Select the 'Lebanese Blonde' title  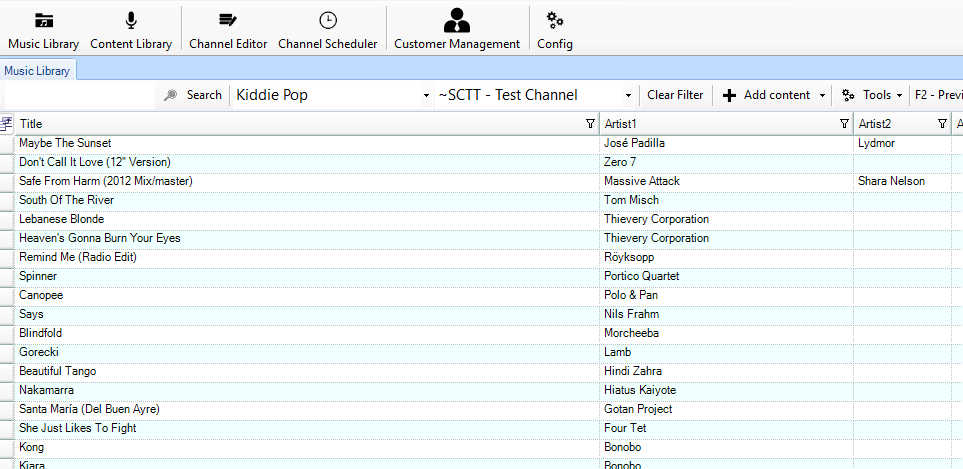(x=61, y=219)
